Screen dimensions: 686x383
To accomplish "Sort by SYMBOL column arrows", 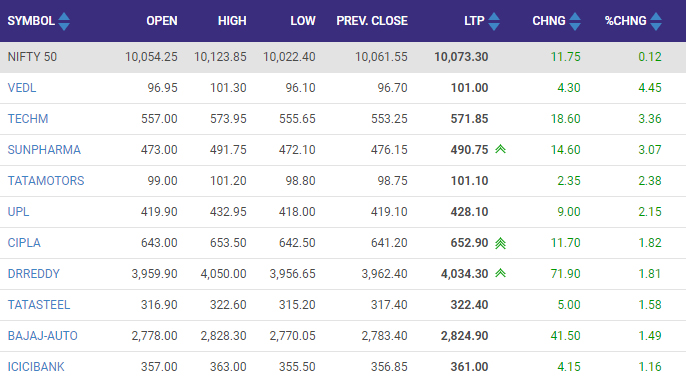I will pyautogui.click(x=64, y=21).
